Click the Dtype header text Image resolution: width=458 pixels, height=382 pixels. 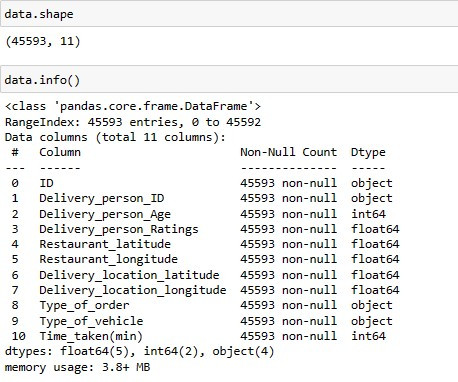[x=368, y=152]
